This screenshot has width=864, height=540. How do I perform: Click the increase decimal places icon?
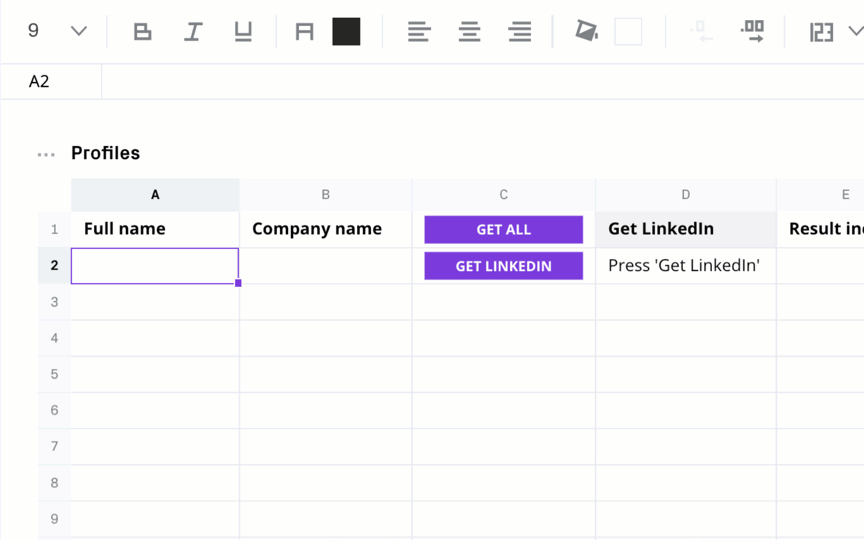coord(753,31)
